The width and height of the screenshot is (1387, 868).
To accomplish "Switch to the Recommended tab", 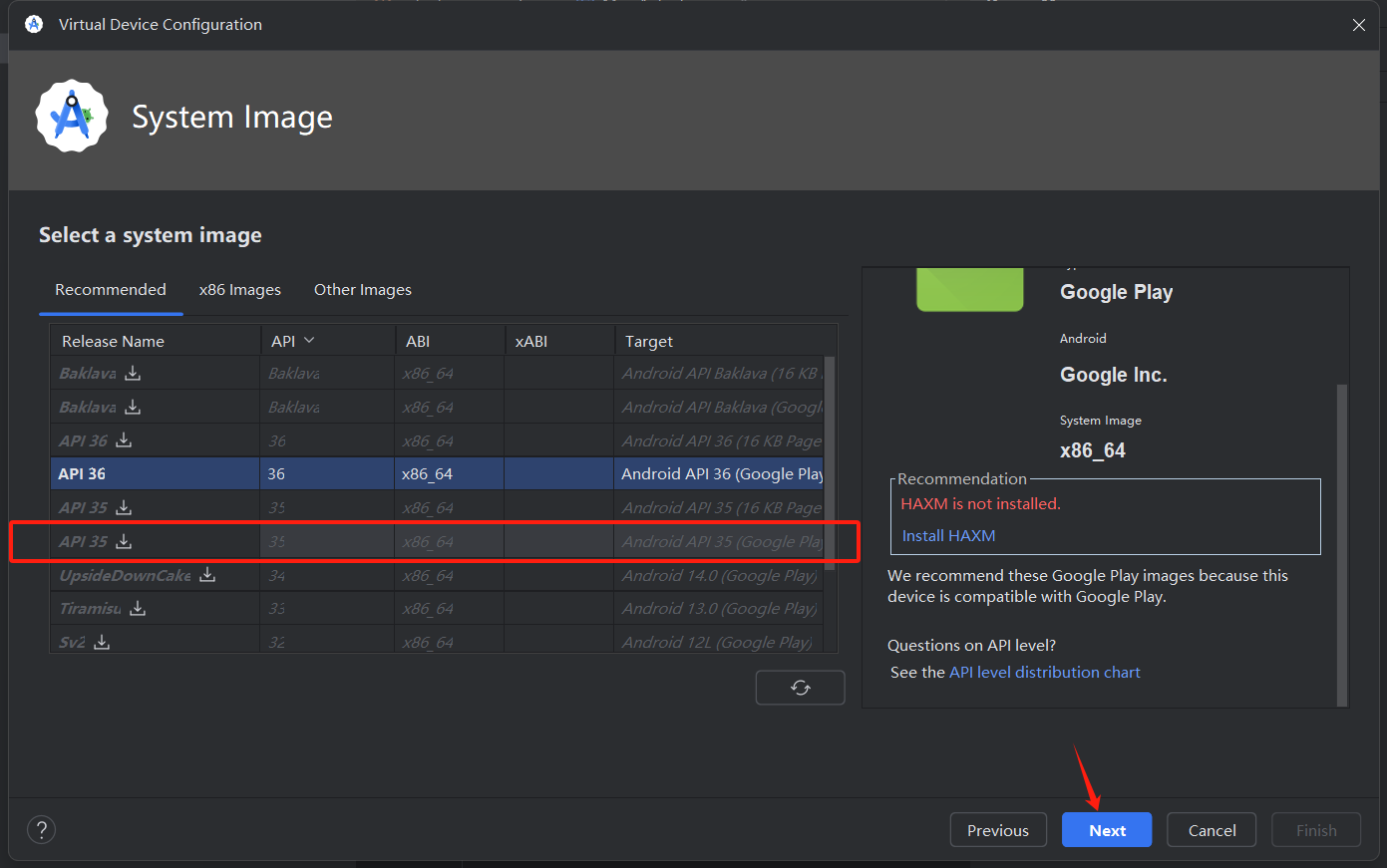I will (x=111, y=290).
